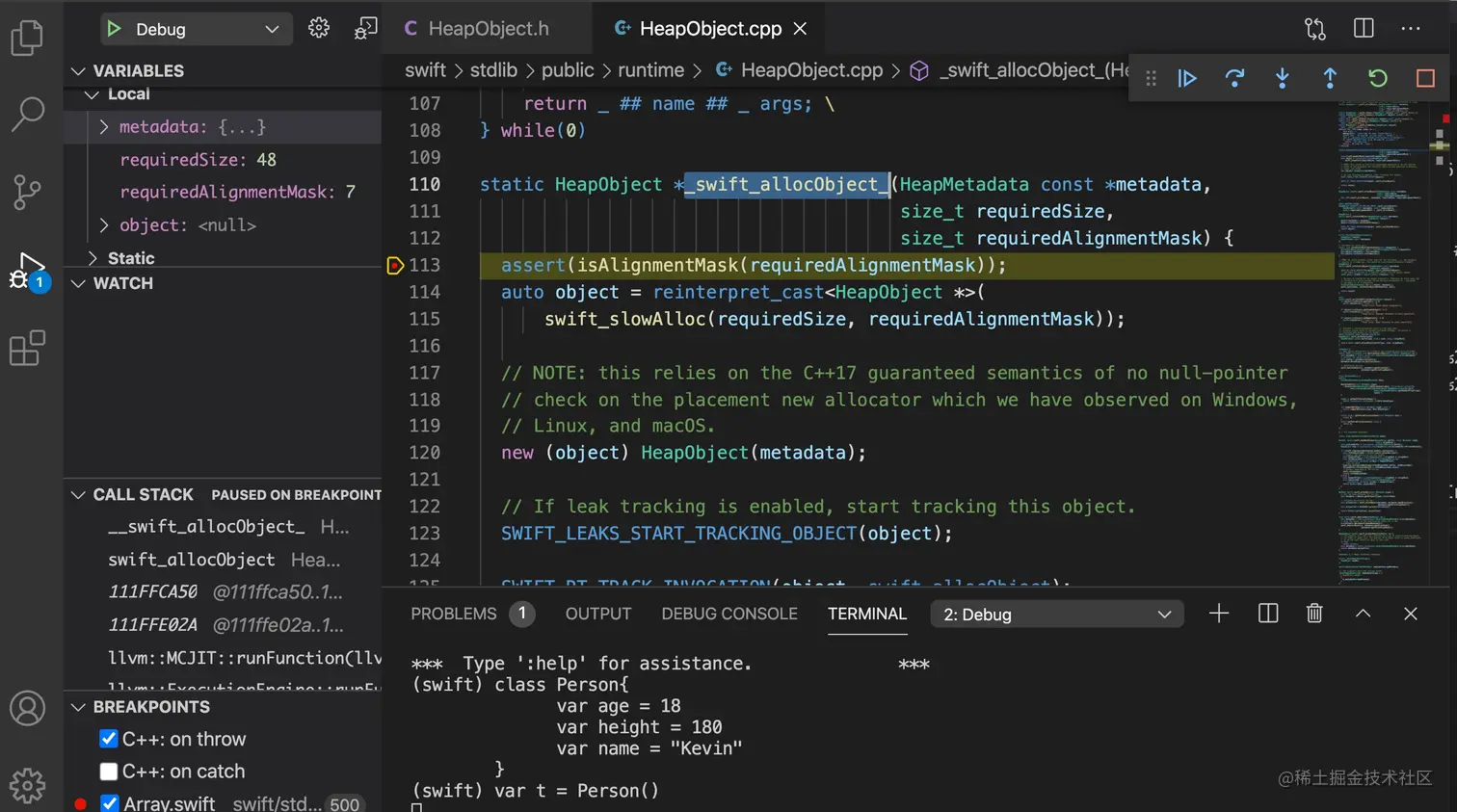Select the HeapObject.cpp tab

point(711,29)
